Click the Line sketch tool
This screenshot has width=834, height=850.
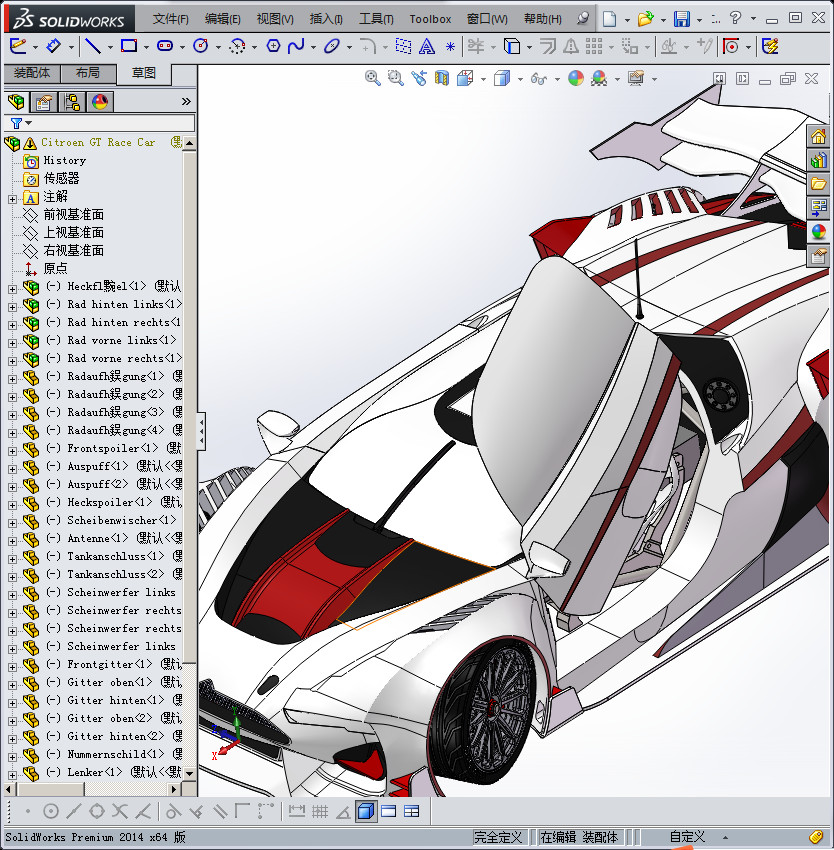pos(92,46)
